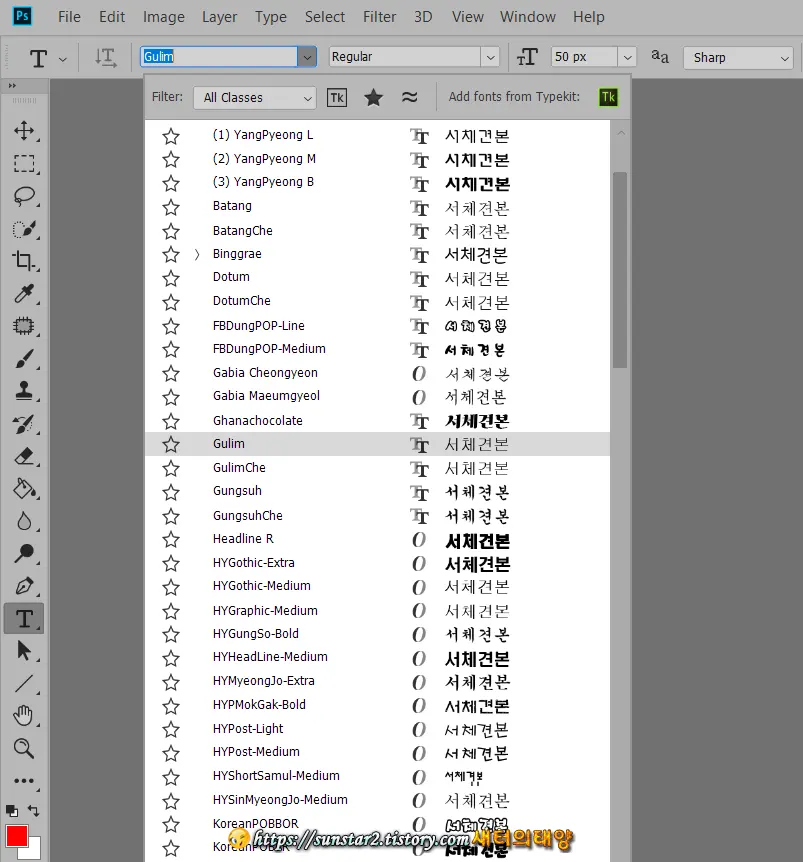Screen dimensions: 803x862
Task: Open the Type menu
Action: pos(270,17)
